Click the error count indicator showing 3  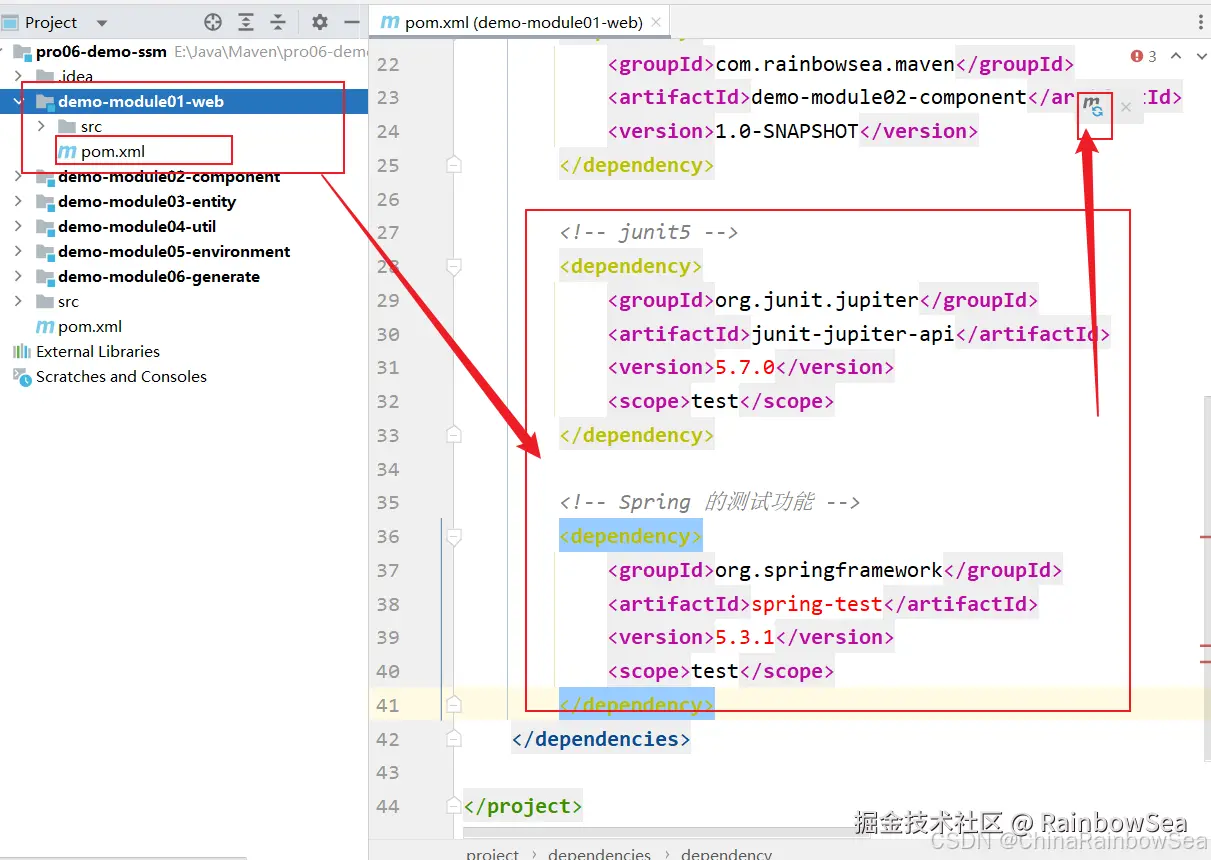click(1144, 57)
